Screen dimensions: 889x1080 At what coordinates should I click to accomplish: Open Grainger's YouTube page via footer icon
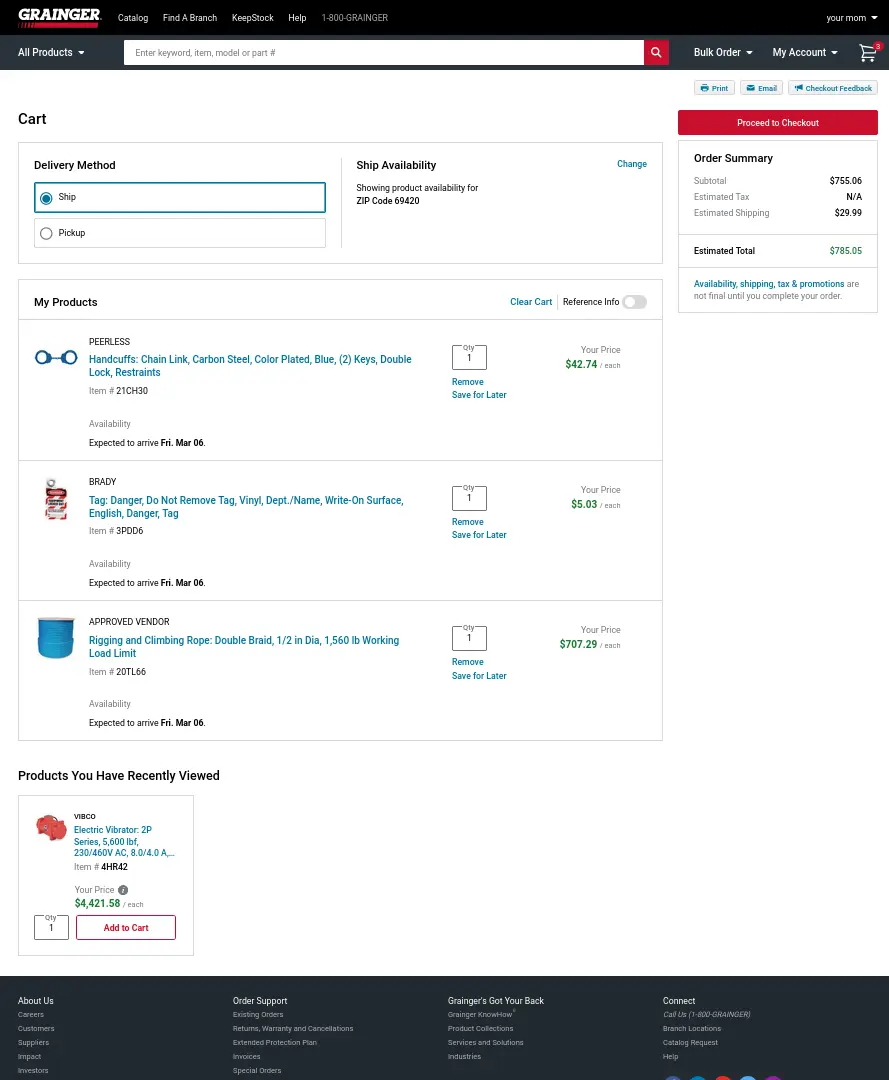[723, 1078]
